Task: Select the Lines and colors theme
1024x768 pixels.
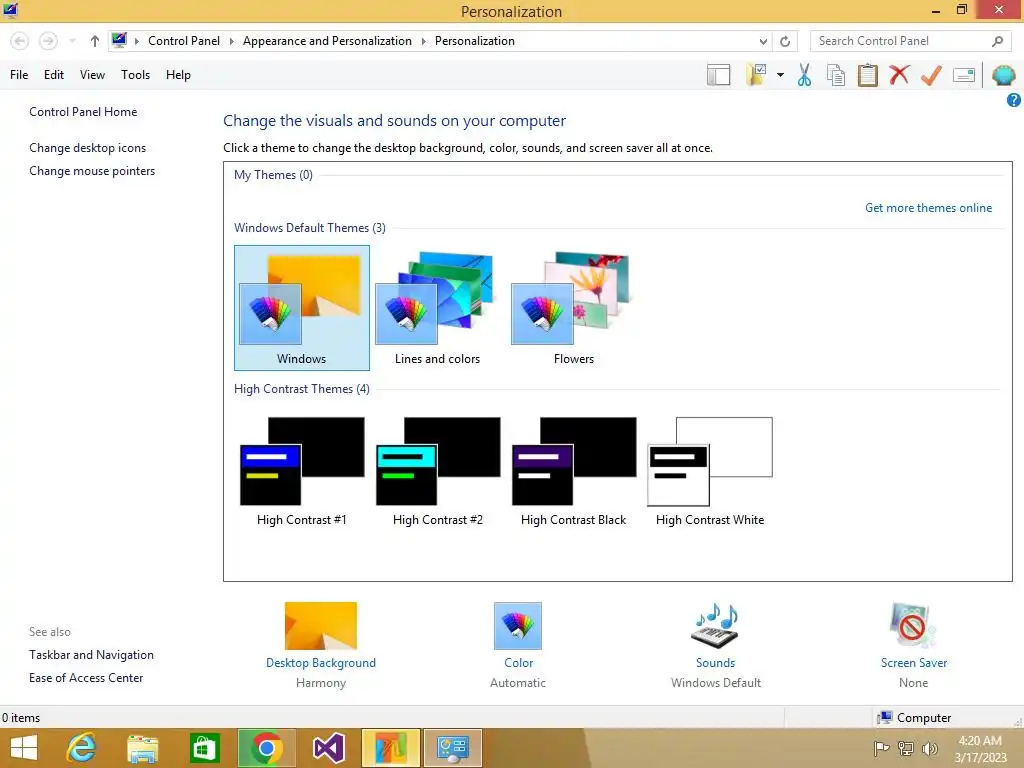Action: (x=437, y=308)
